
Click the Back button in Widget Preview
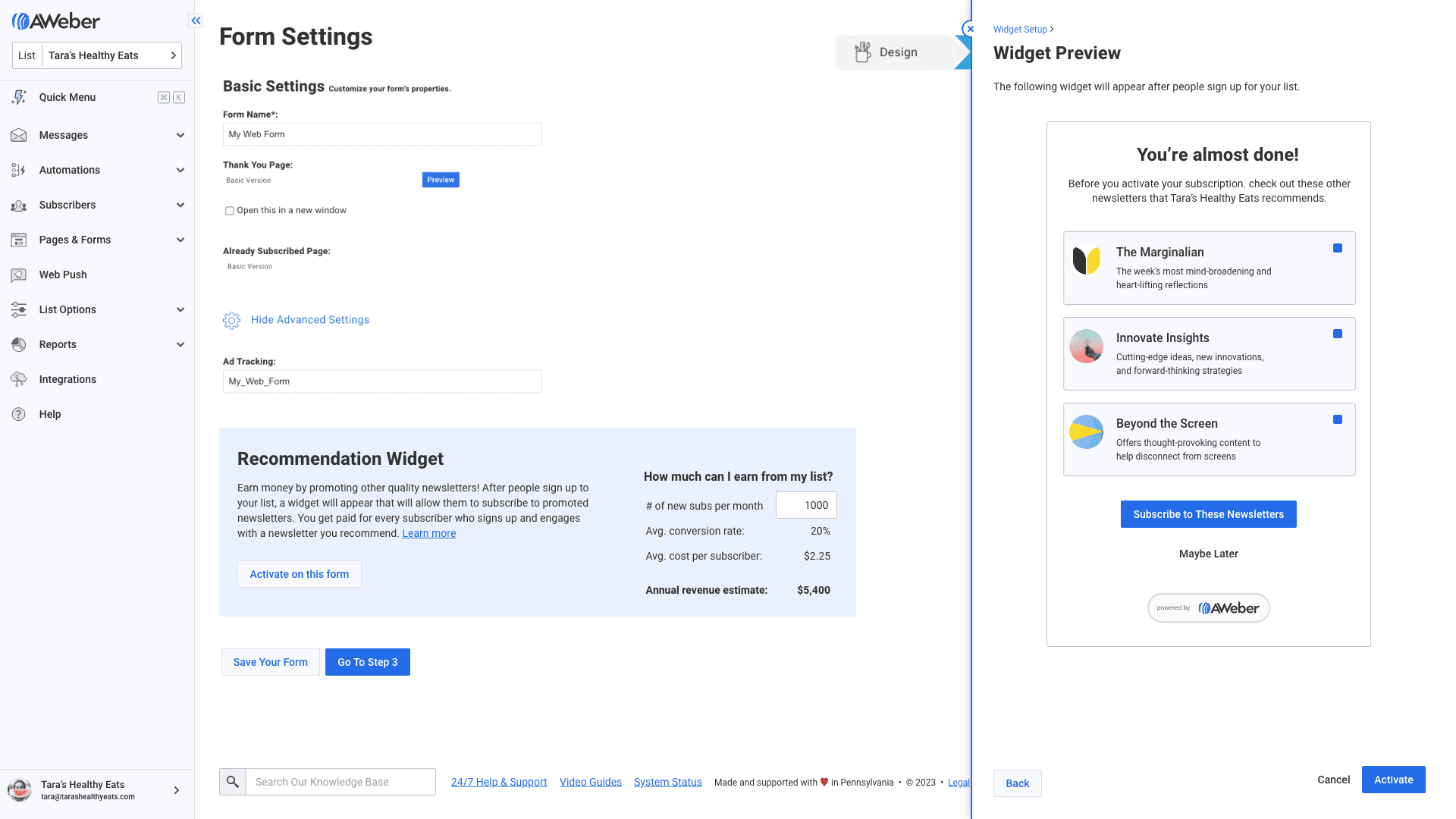[x=1018, y=783]
